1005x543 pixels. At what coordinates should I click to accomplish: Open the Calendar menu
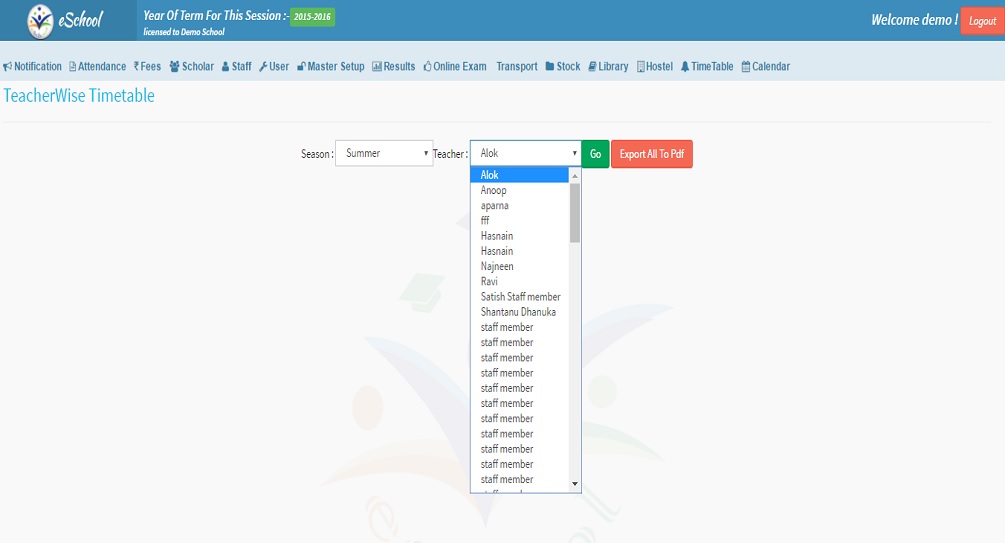(x=765, y=67)
